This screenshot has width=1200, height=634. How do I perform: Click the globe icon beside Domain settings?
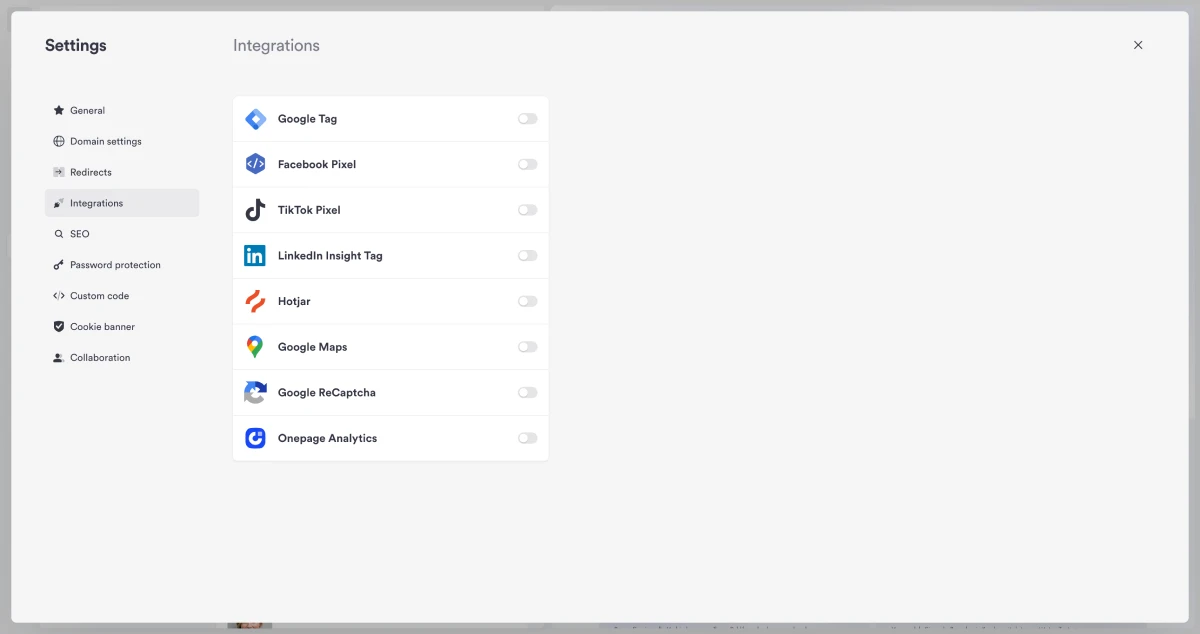coord(59,141)
